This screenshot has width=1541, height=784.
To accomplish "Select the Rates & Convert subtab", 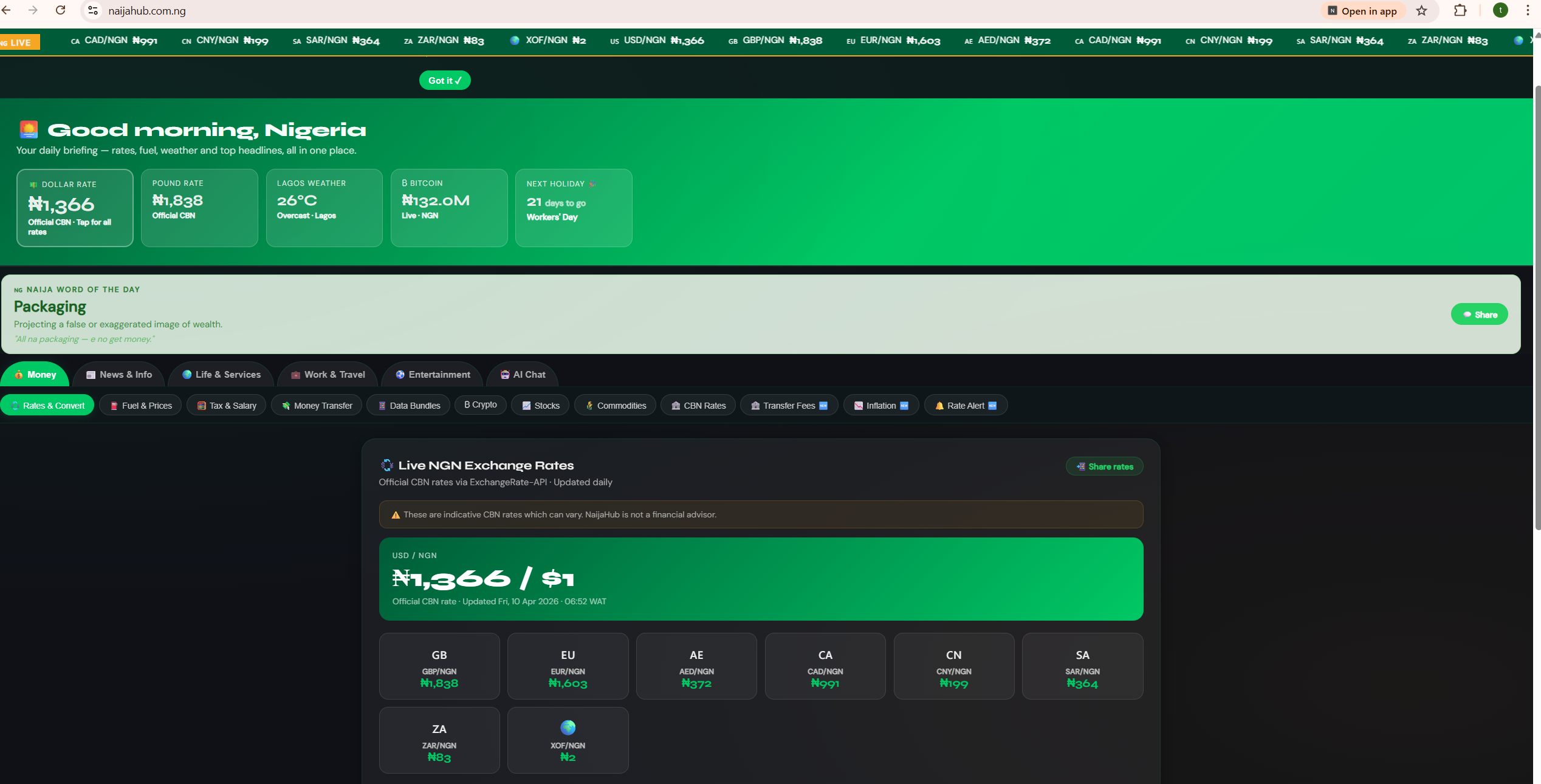I will tap(47, 406).
